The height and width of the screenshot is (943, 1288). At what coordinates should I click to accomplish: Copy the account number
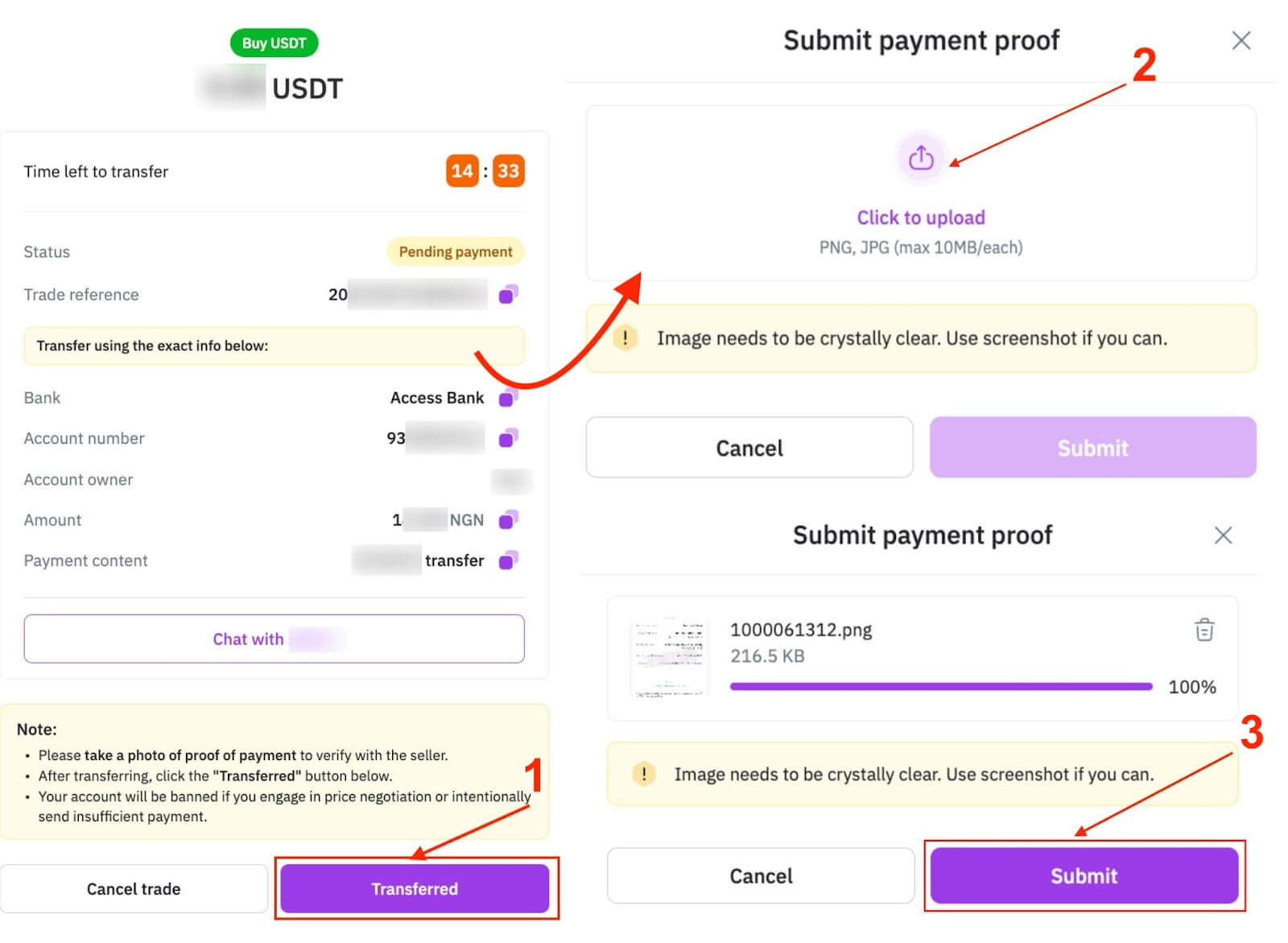508,438
